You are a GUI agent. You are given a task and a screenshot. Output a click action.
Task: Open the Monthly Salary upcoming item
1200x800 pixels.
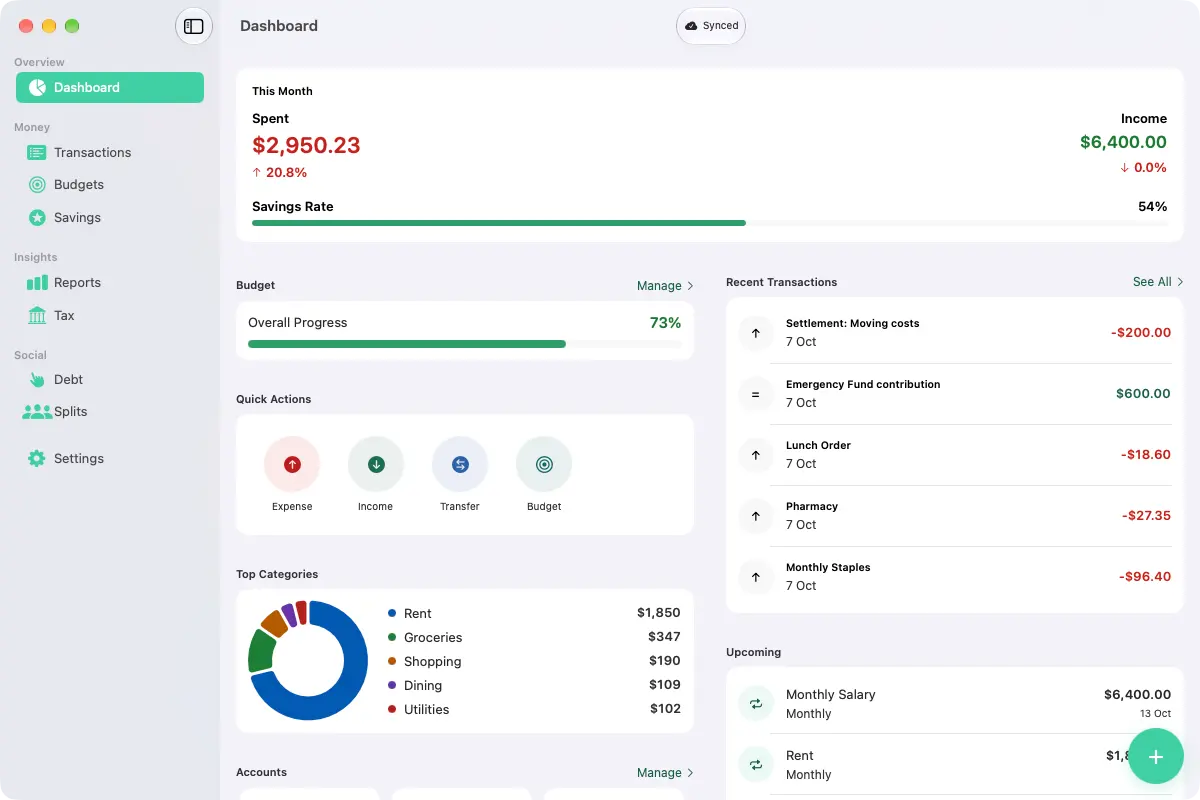[954, 704]
